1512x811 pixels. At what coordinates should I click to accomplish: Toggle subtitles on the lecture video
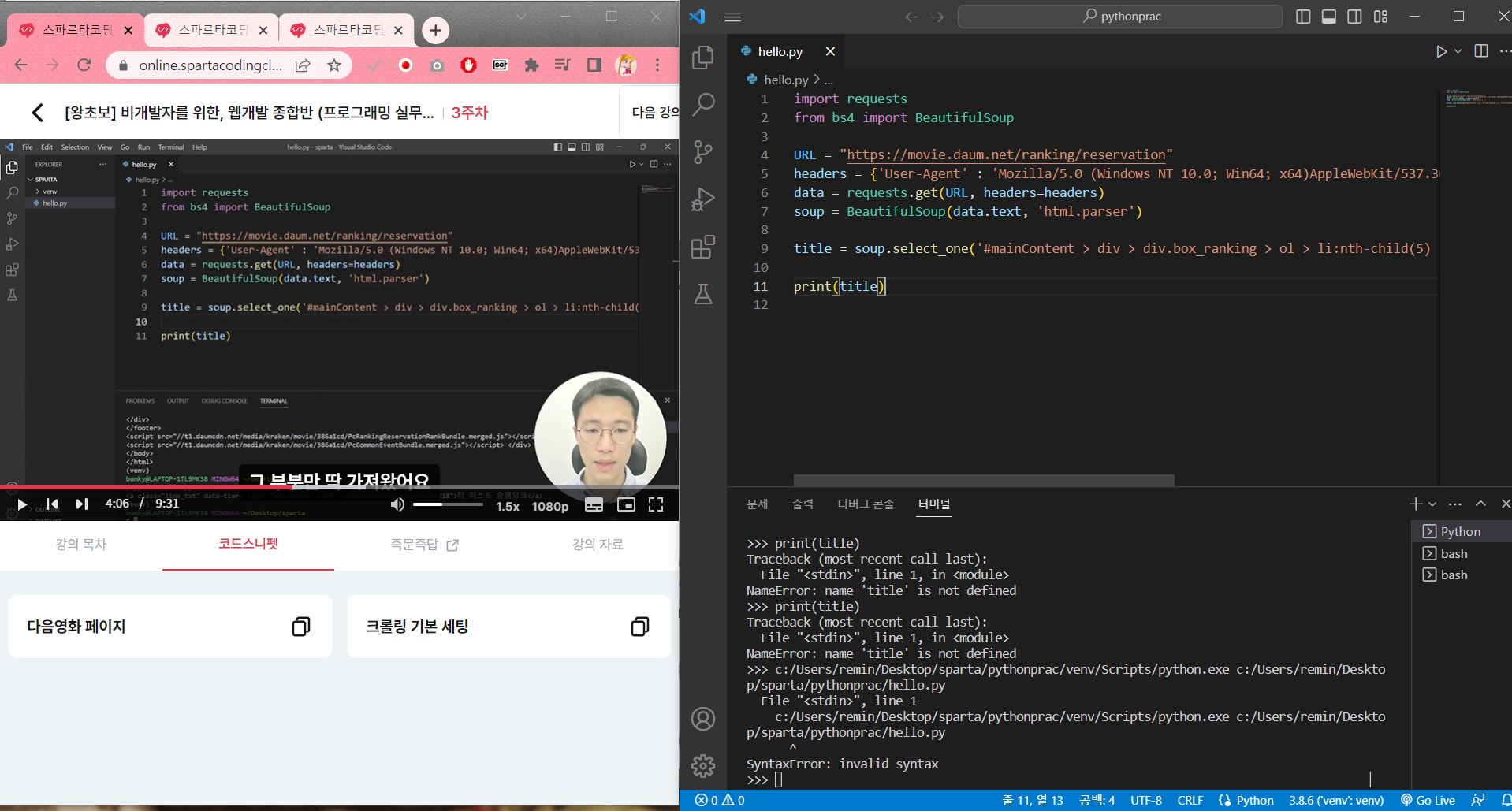click(x=594, y=505)
